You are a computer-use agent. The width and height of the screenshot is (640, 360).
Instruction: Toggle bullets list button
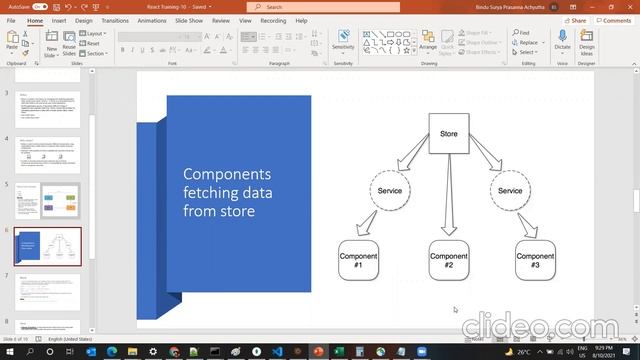pyautogui.click(x=248, y=37)
